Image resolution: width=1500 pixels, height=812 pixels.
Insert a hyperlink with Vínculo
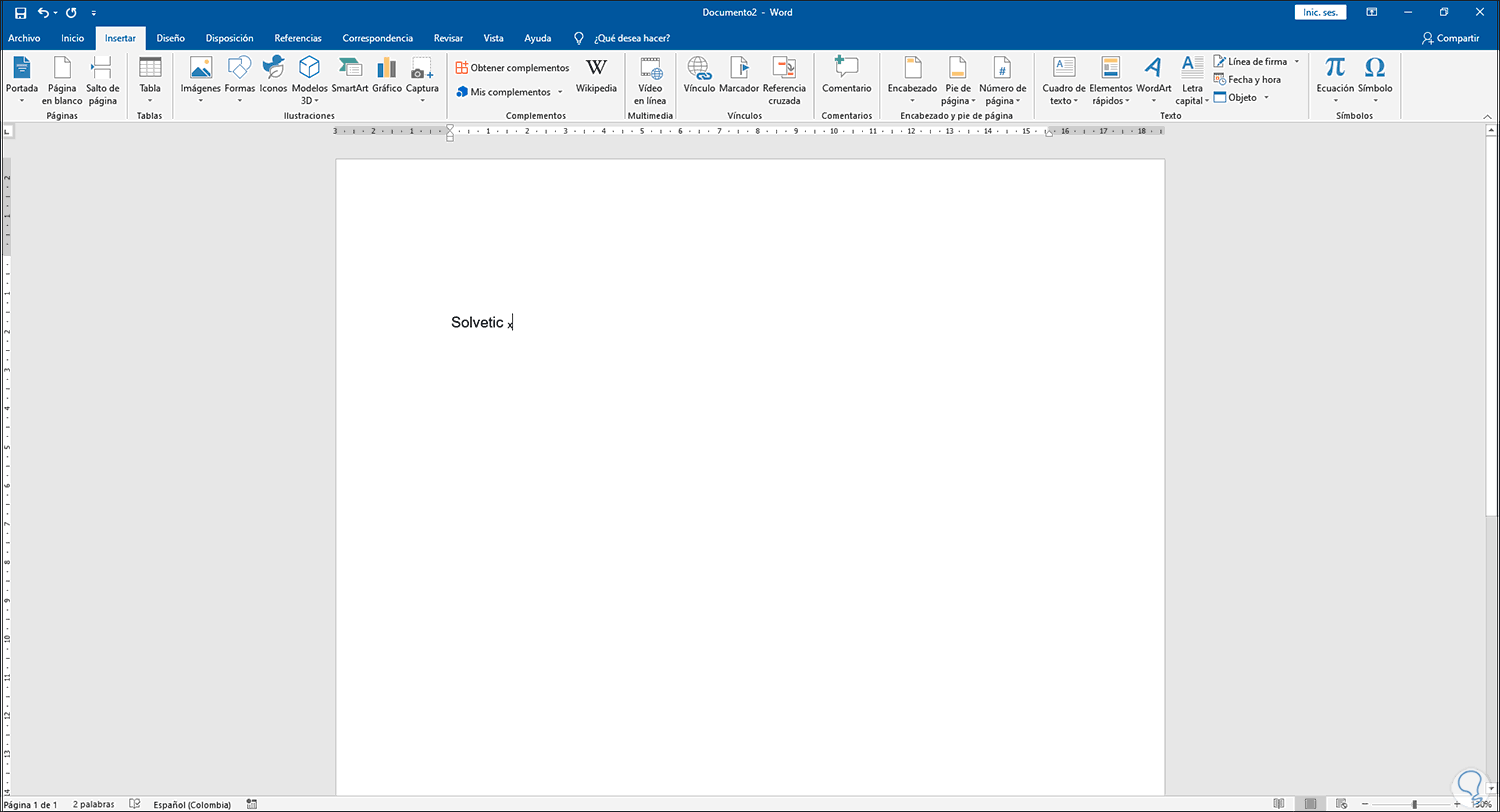point(699,77)
